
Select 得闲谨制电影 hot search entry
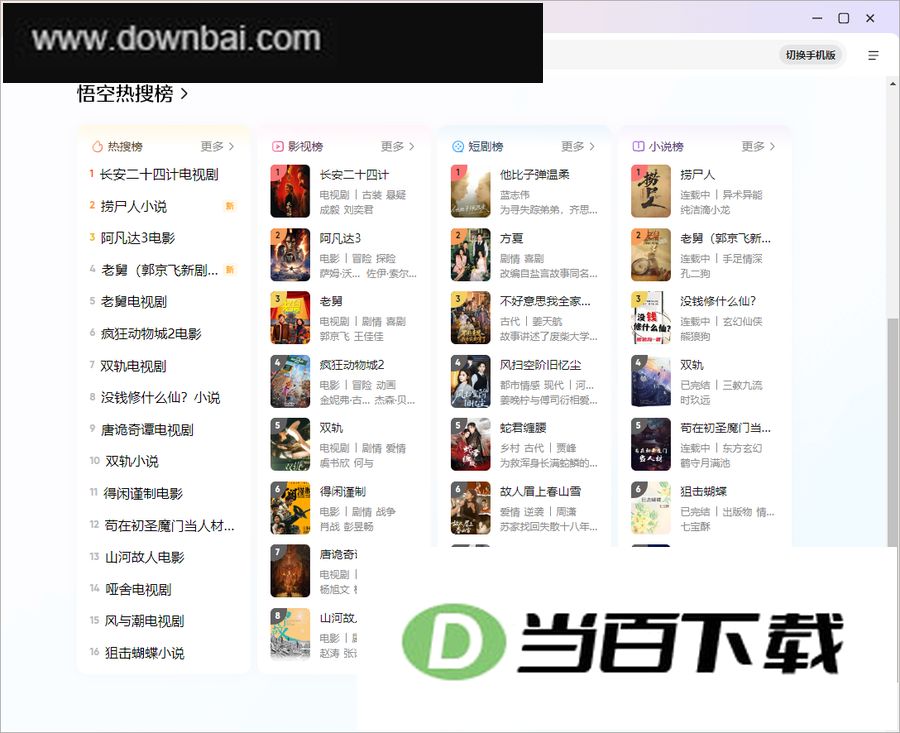click(143, 493)
